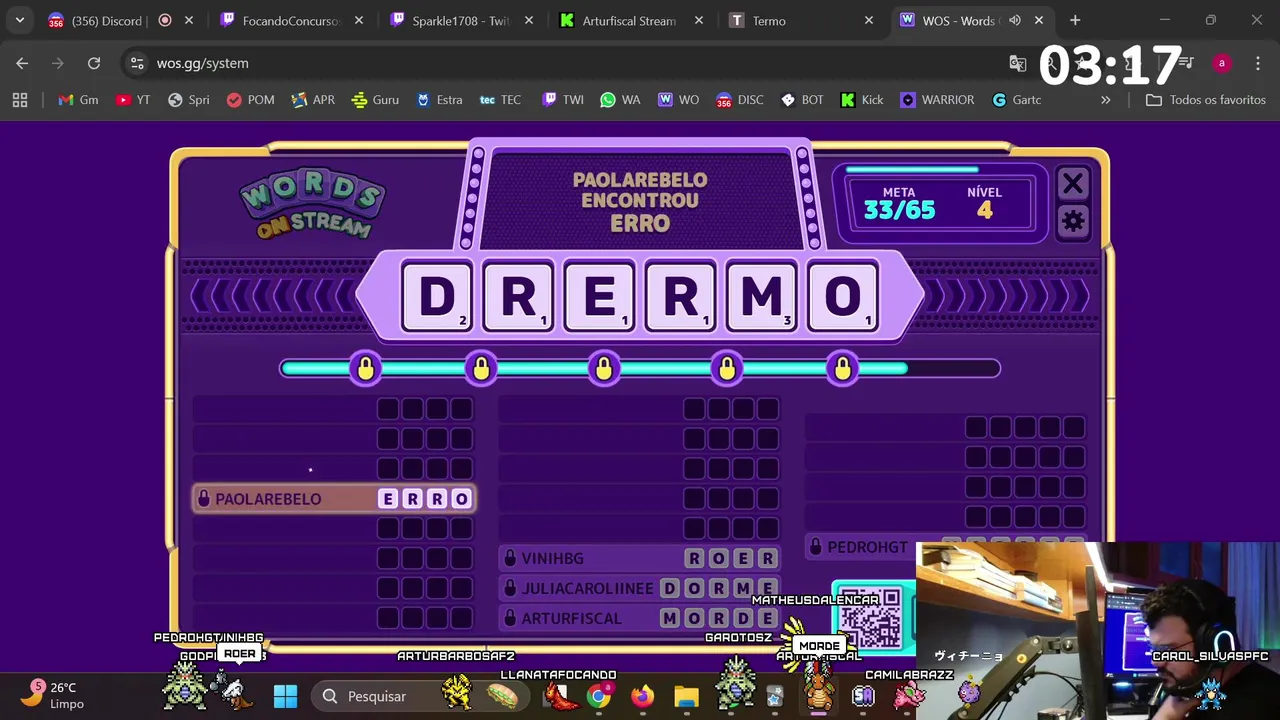This screenshot has height=720, width=1280.
Task: Open the Gartc bookmark
Action: [1016, 100]
